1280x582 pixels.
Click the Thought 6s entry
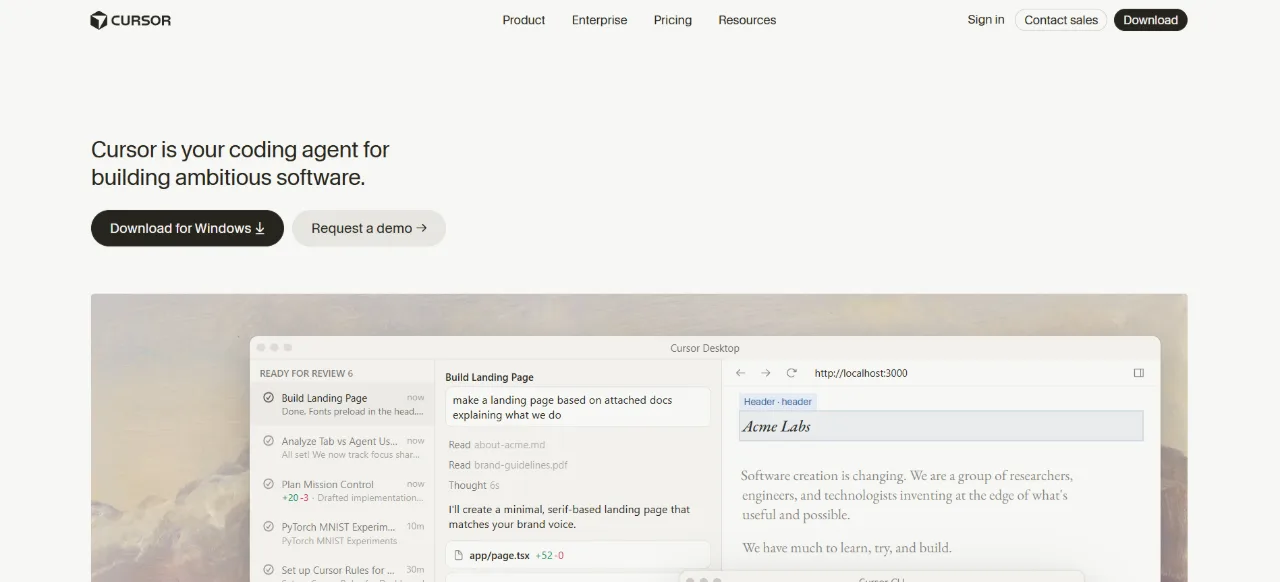pos(474,485)
